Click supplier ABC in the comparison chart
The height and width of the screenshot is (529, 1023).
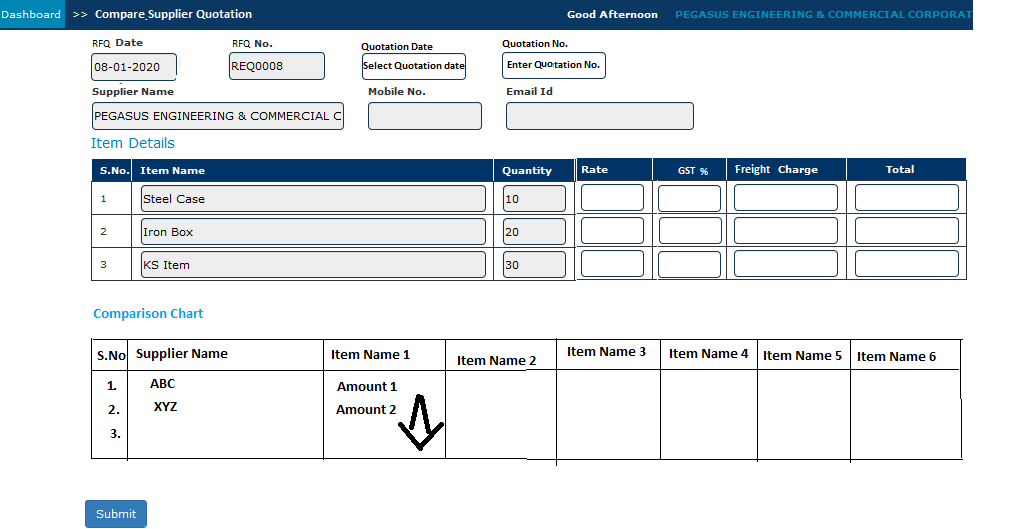(162, 384)
